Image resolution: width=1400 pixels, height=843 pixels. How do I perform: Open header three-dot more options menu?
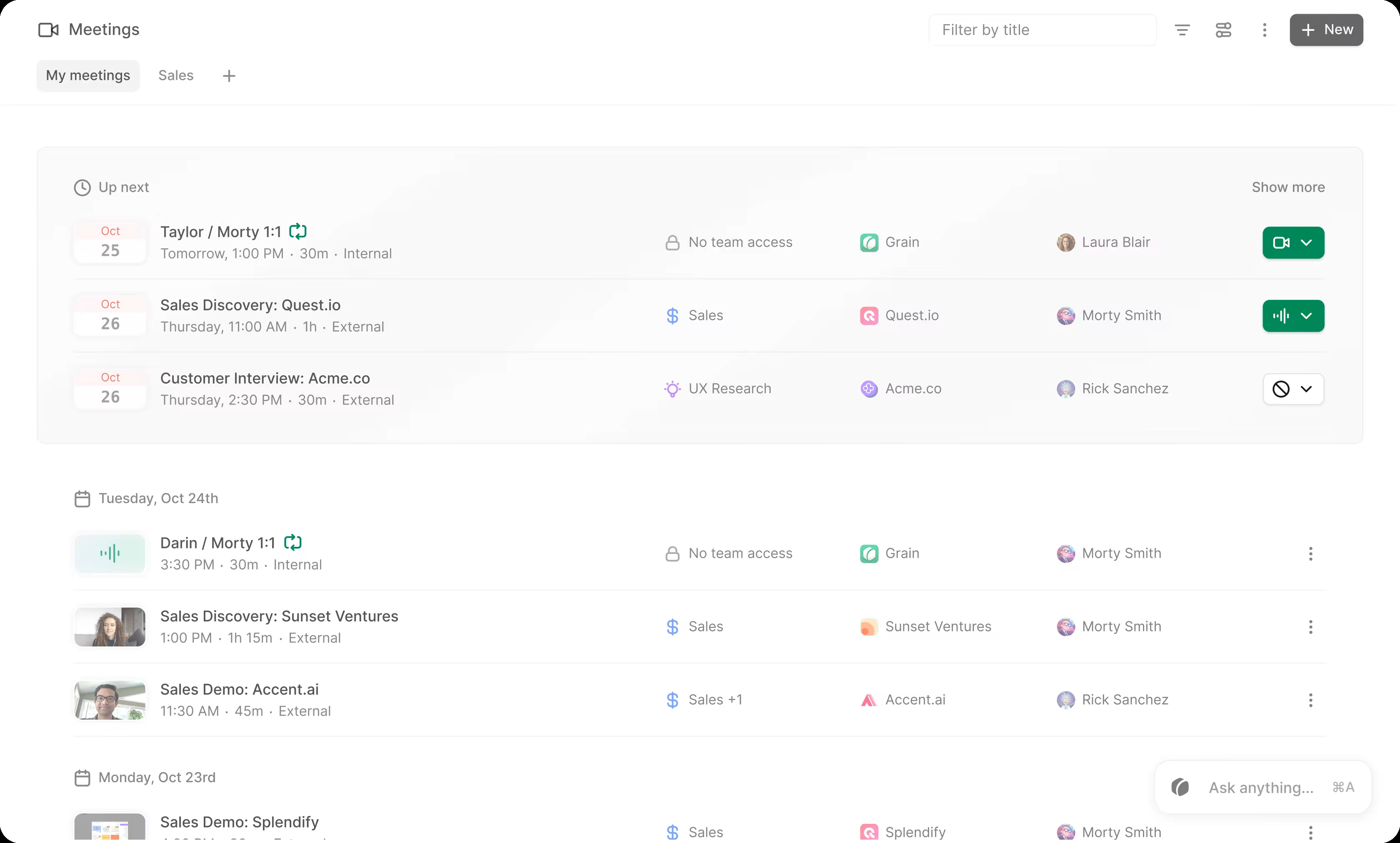tap(1264, 30)
